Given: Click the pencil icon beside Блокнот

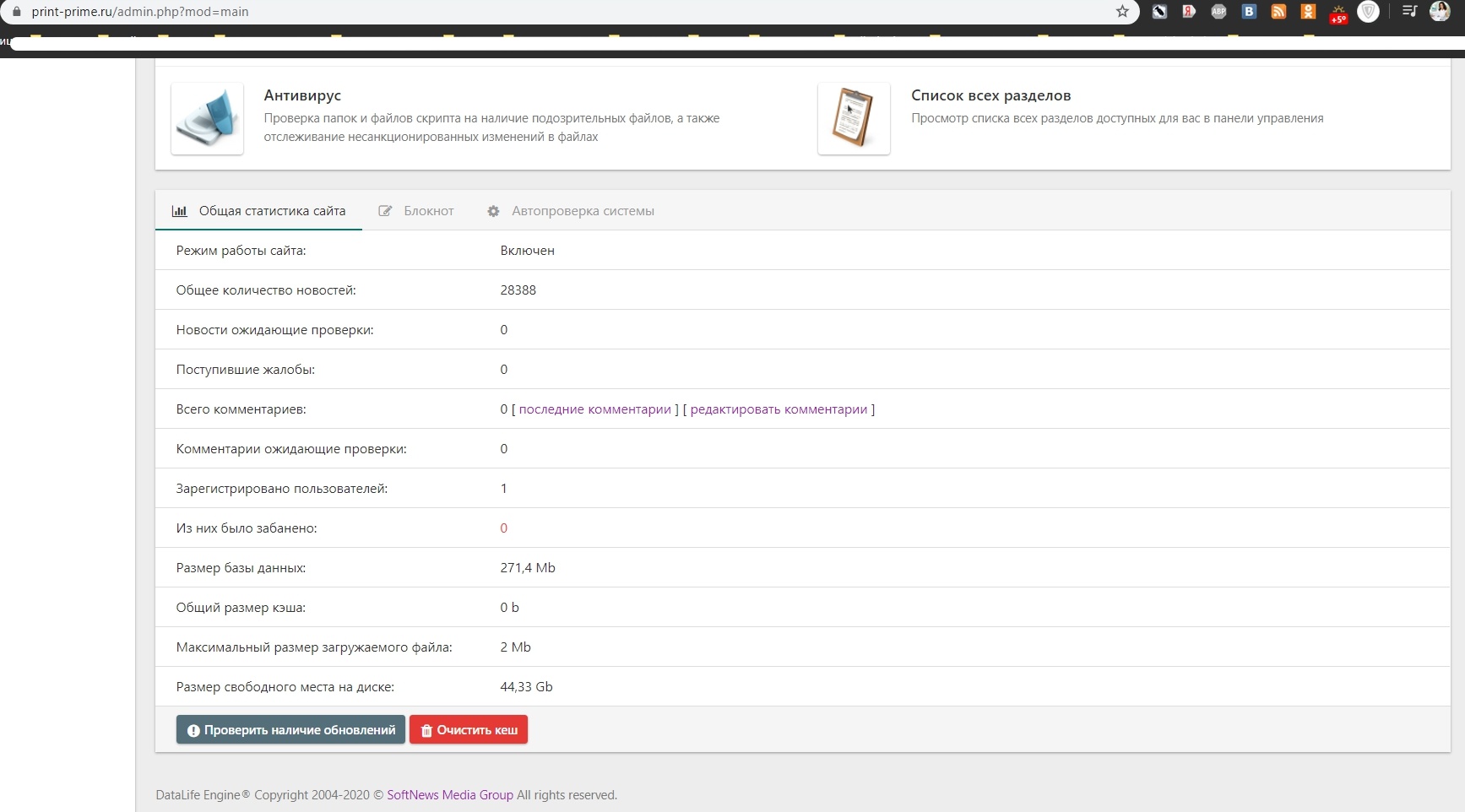Looking at the screenshot, I should pyautogui.click(x=385, y=211).
